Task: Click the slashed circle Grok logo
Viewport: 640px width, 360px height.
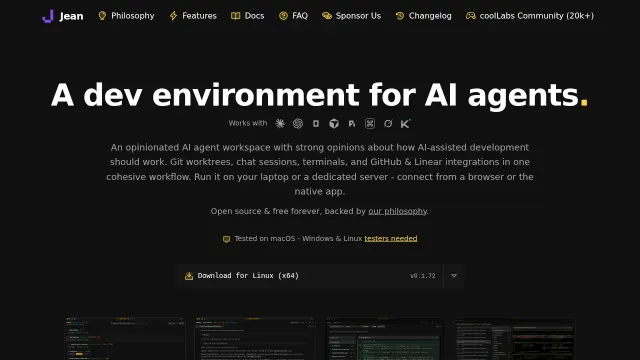Action: click(x=388, y=123)
